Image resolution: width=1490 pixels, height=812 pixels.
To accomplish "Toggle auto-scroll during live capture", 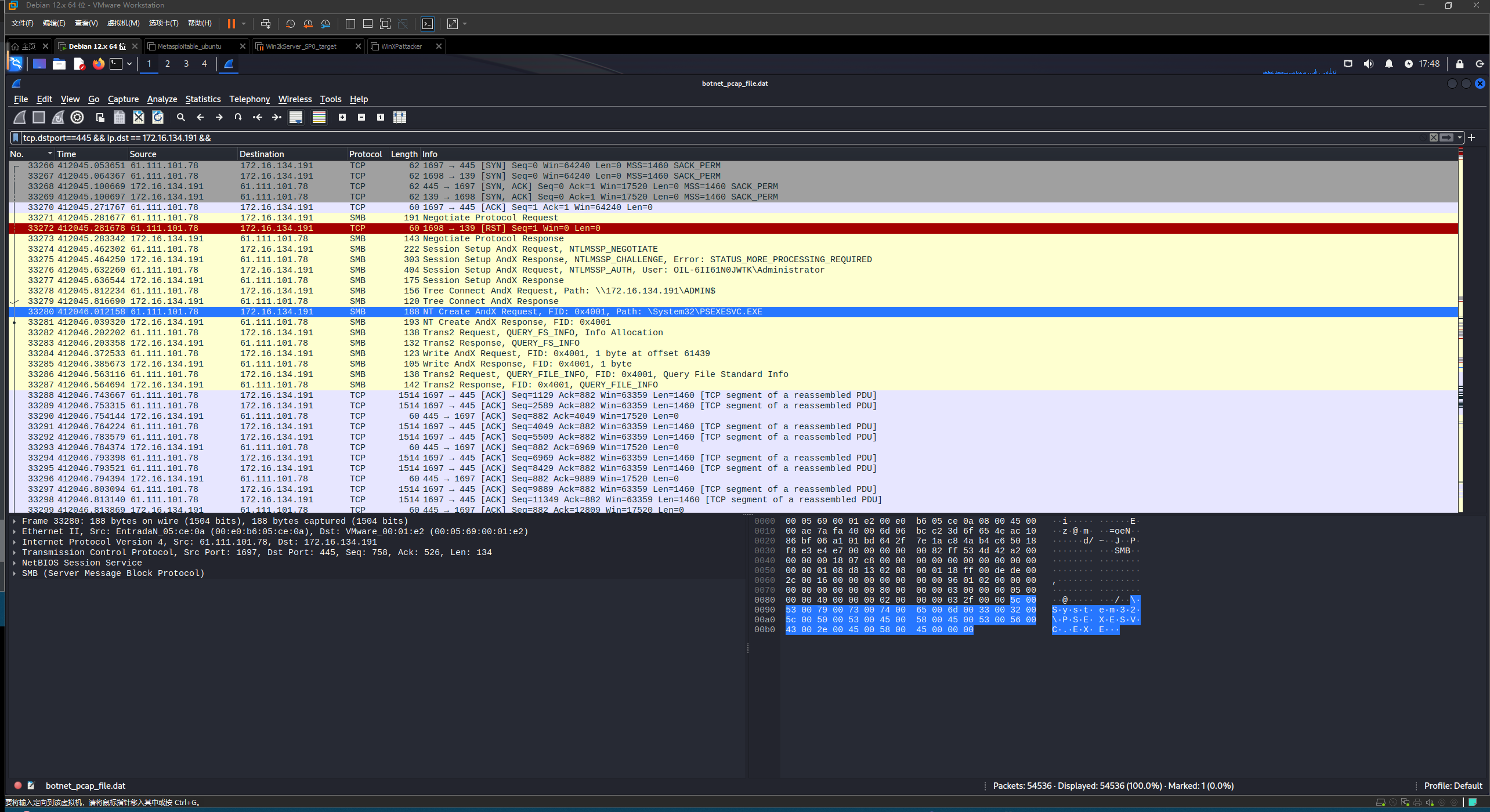I will [x=296, y=117].
